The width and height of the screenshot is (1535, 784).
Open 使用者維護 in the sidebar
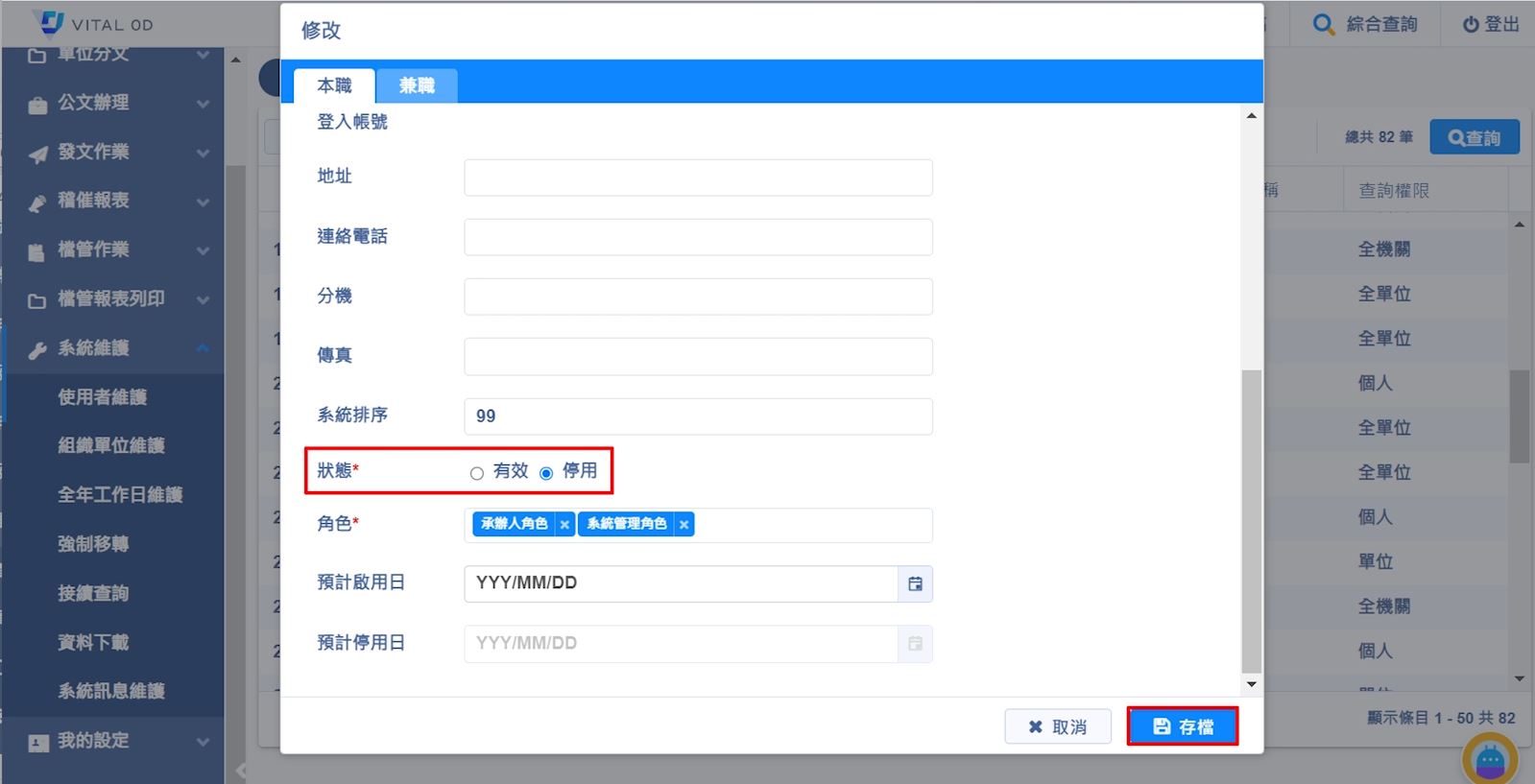103,397
